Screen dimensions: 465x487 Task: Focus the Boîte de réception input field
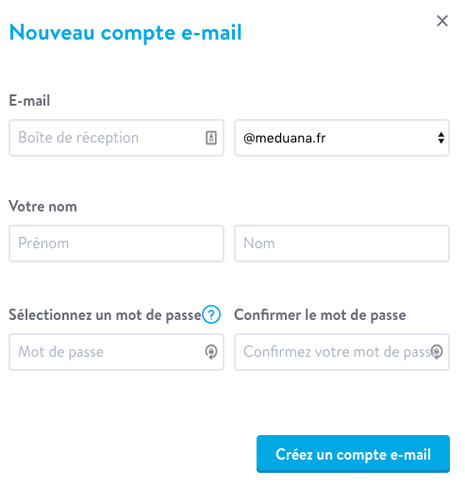116,138
